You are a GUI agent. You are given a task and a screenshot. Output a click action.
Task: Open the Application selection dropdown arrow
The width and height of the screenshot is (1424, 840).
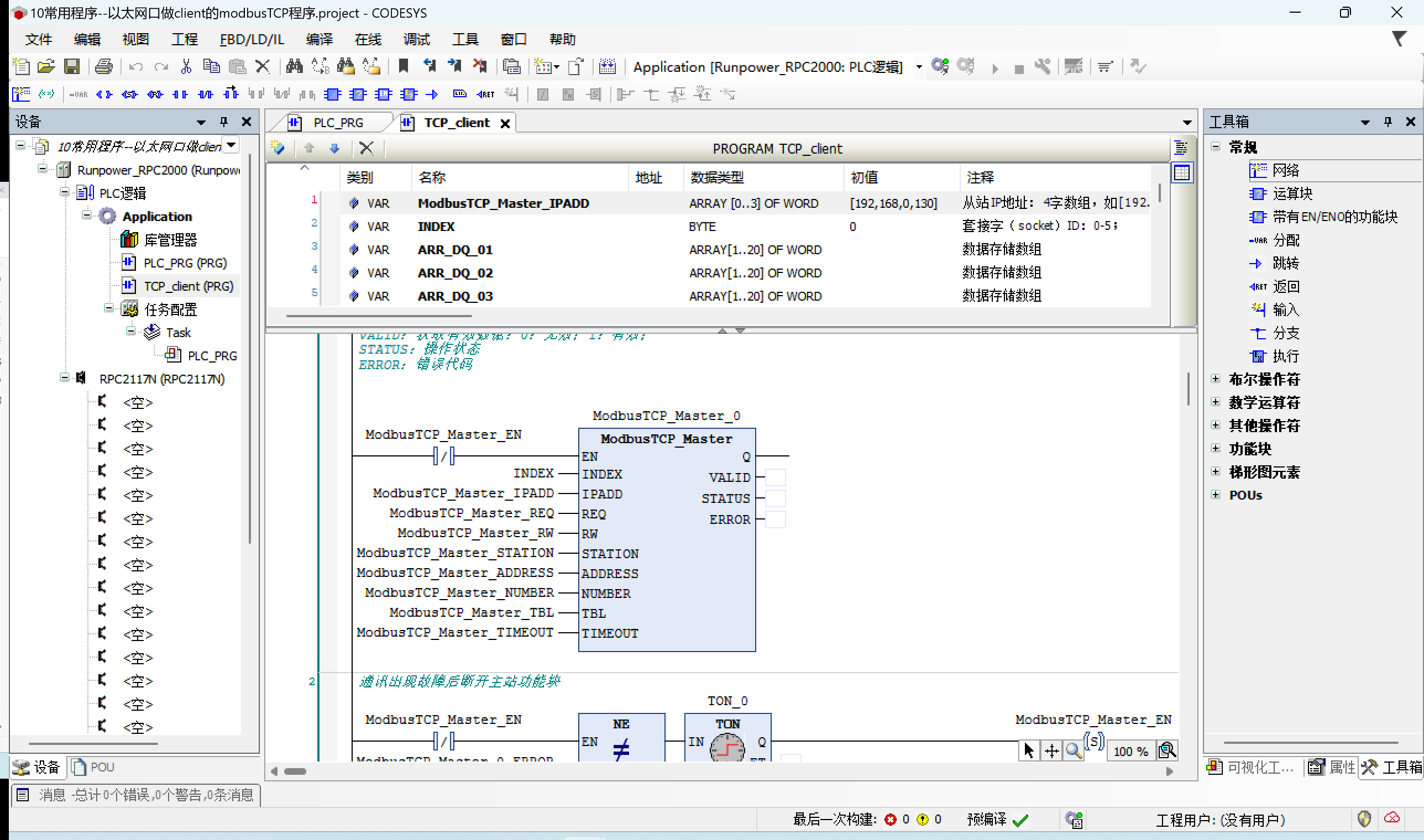pos(919,67)
